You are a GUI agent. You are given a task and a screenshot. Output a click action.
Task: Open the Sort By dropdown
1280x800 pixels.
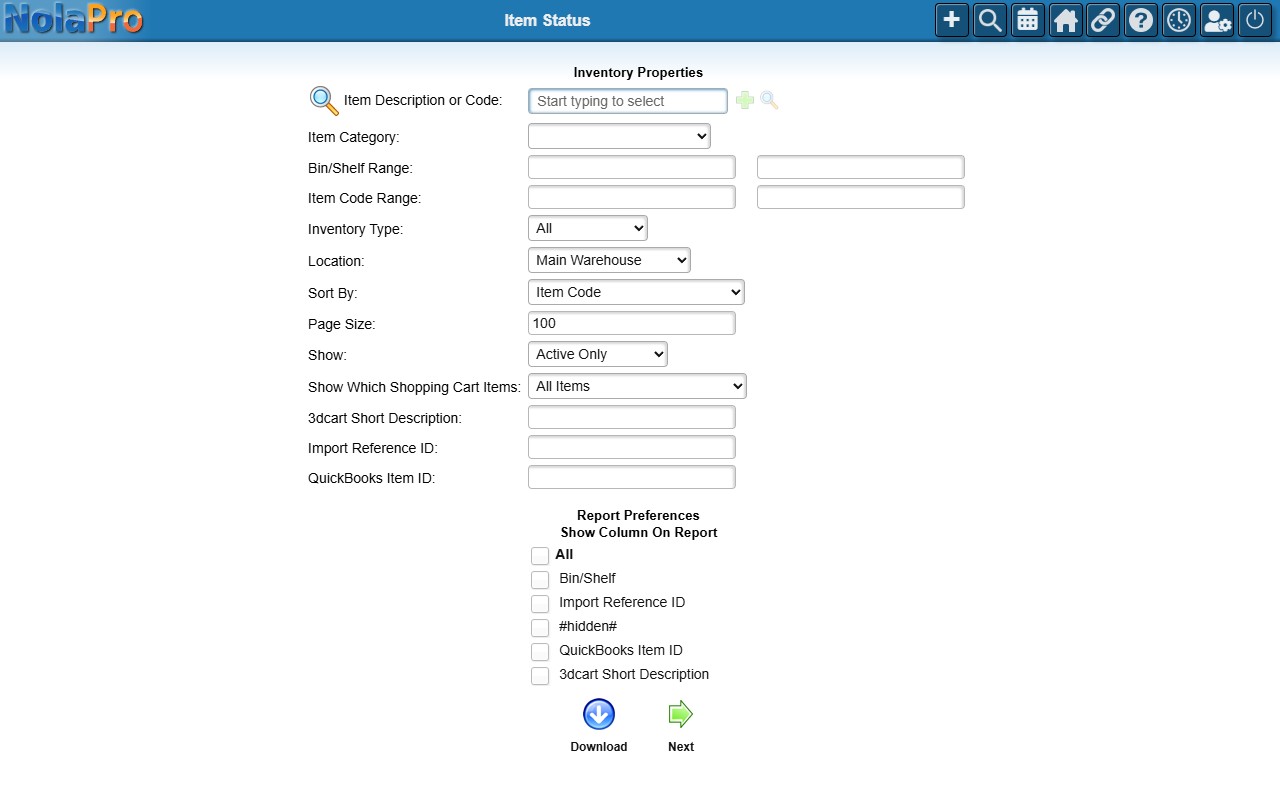pos(636,292)
